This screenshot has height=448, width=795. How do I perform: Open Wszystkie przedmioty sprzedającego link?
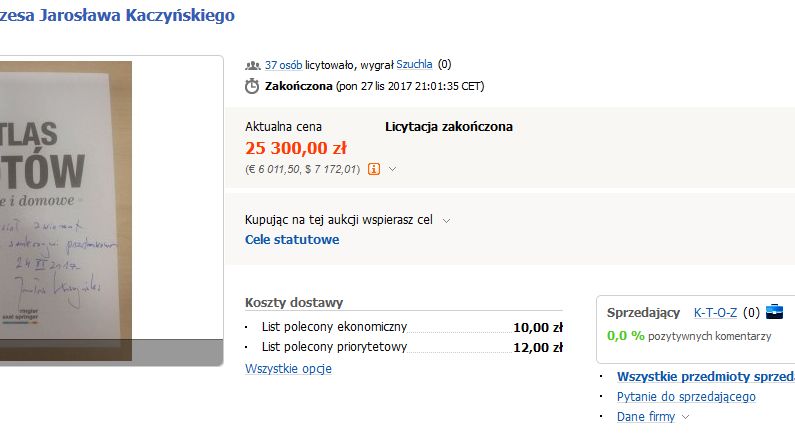point(705,377)
